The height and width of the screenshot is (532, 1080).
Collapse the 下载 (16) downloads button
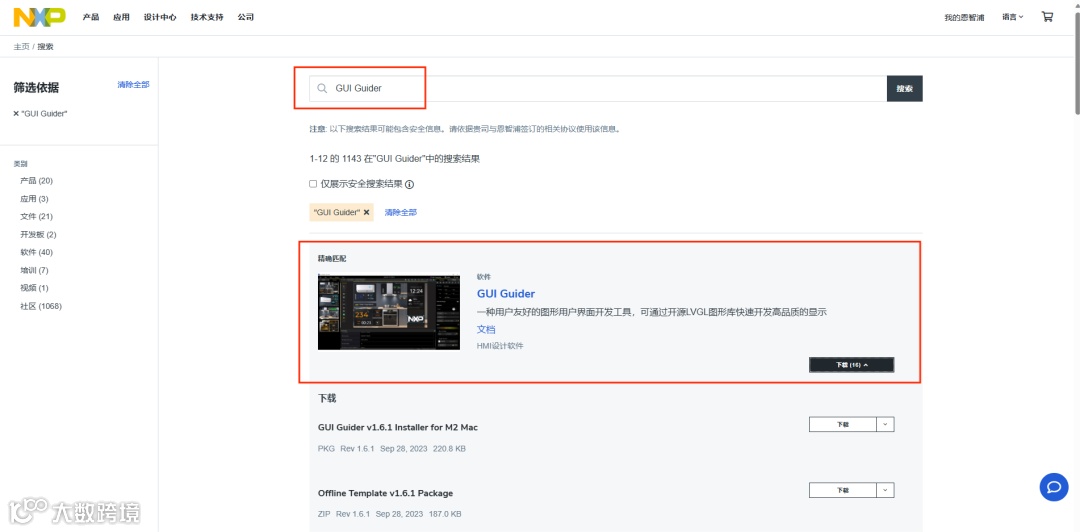tap(851, 365)
